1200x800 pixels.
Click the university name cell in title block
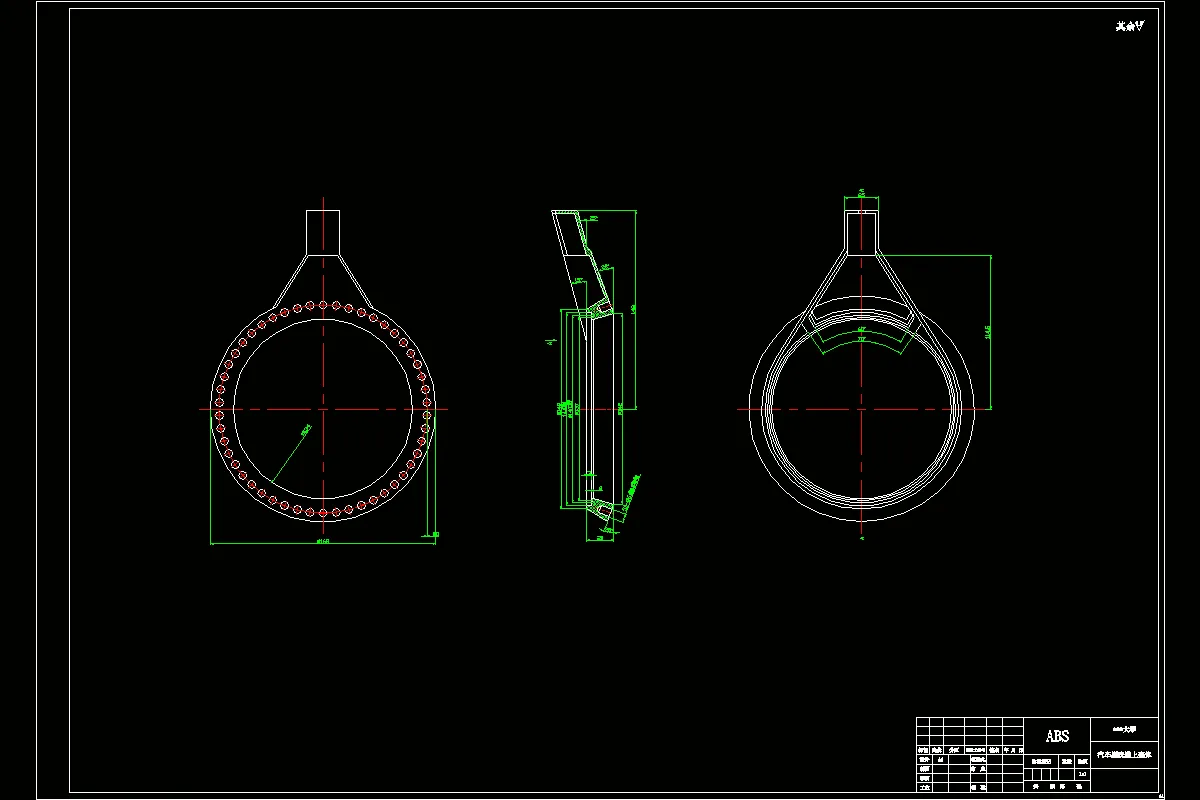pyautogui.click(x=1124, y=730)
